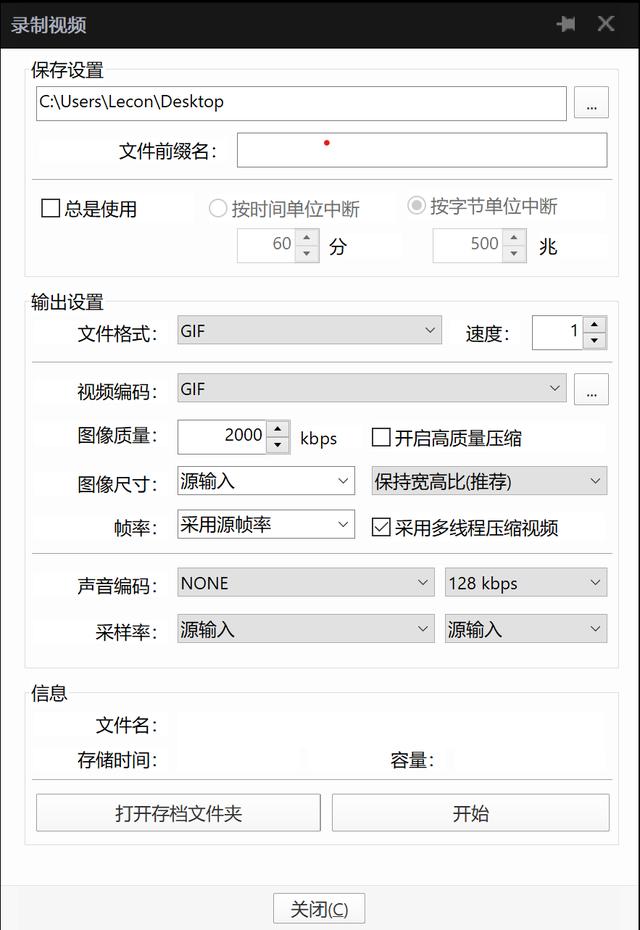Open the 帧率 采用源帧率 dropdown
This screenshot has height=930, width=640.
266,524
